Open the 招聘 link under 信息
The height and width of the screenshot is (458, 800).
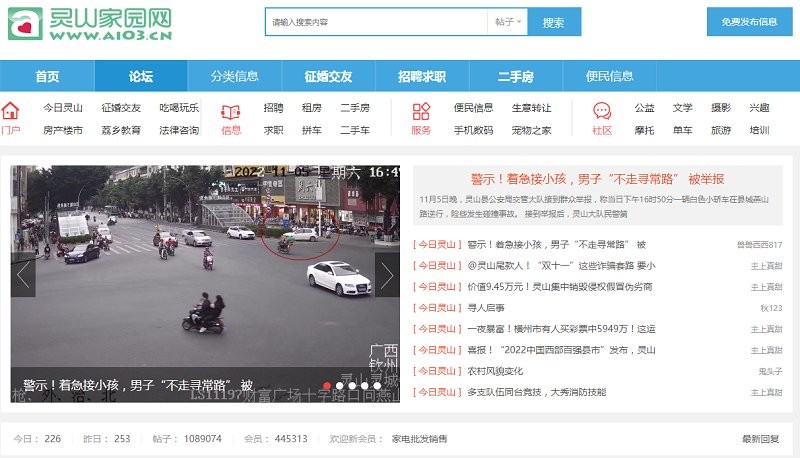pos(273,108)
